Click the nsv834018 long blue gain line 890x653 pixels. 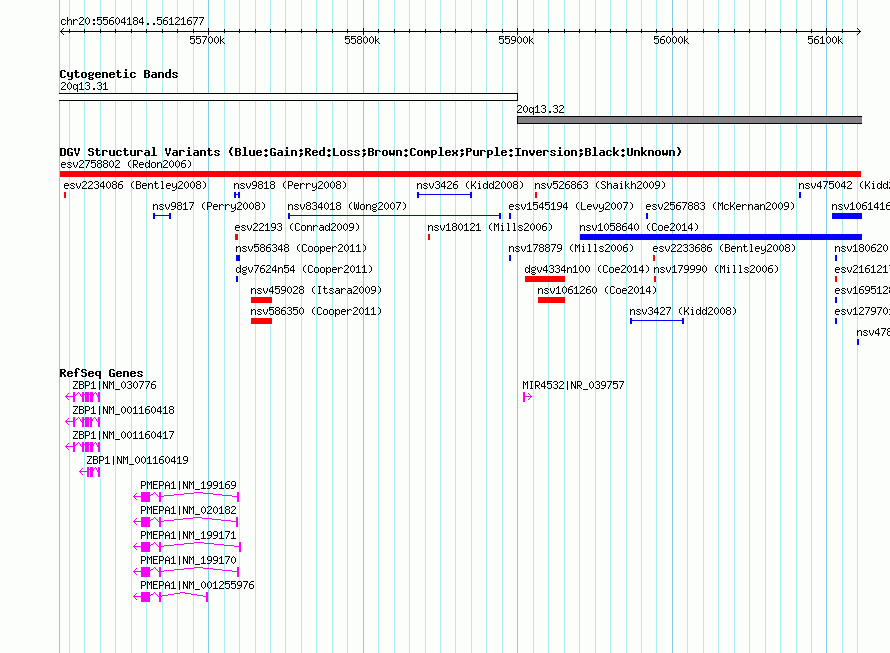394,216
